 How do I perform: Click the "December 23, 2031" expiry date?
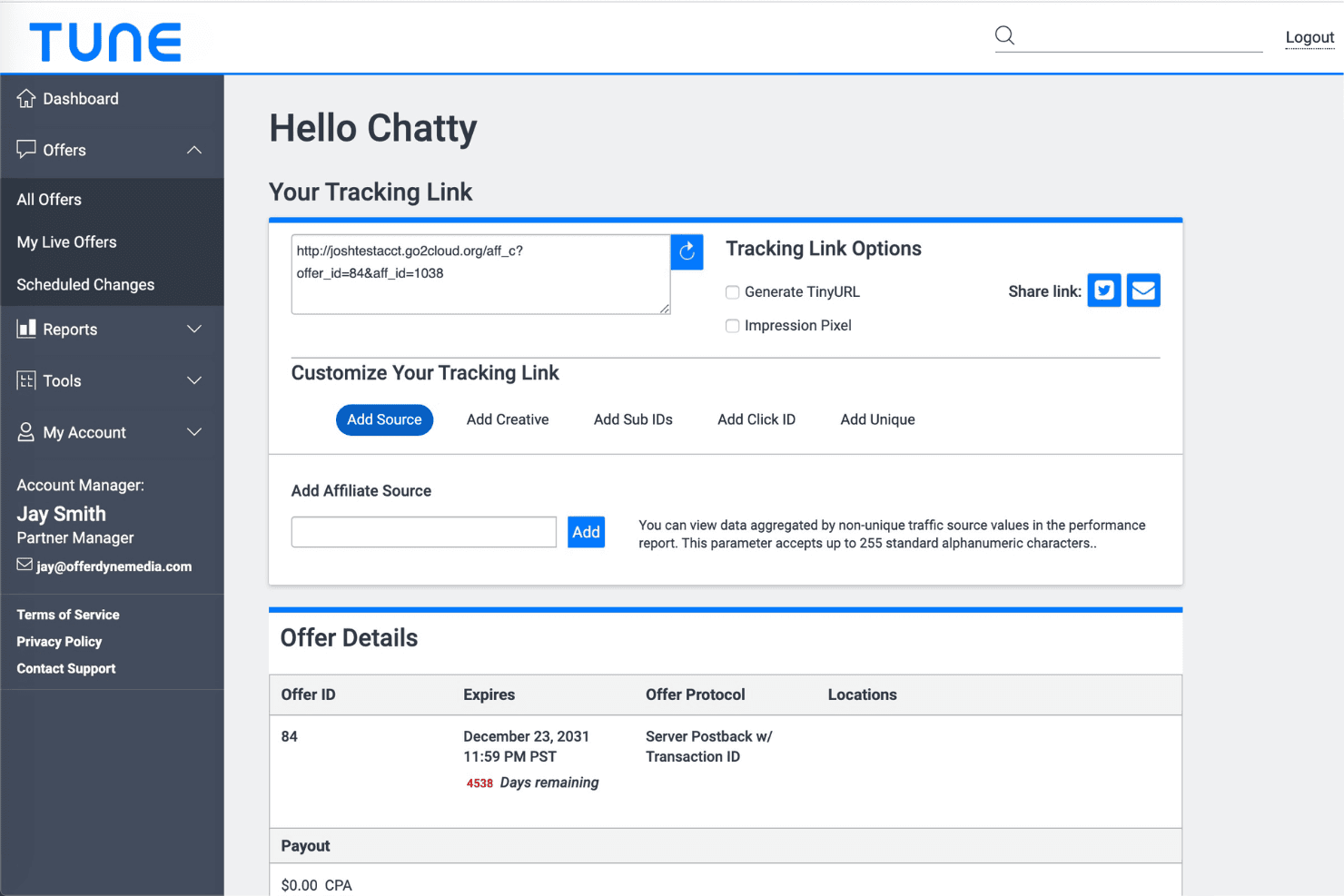pos(526,736)
